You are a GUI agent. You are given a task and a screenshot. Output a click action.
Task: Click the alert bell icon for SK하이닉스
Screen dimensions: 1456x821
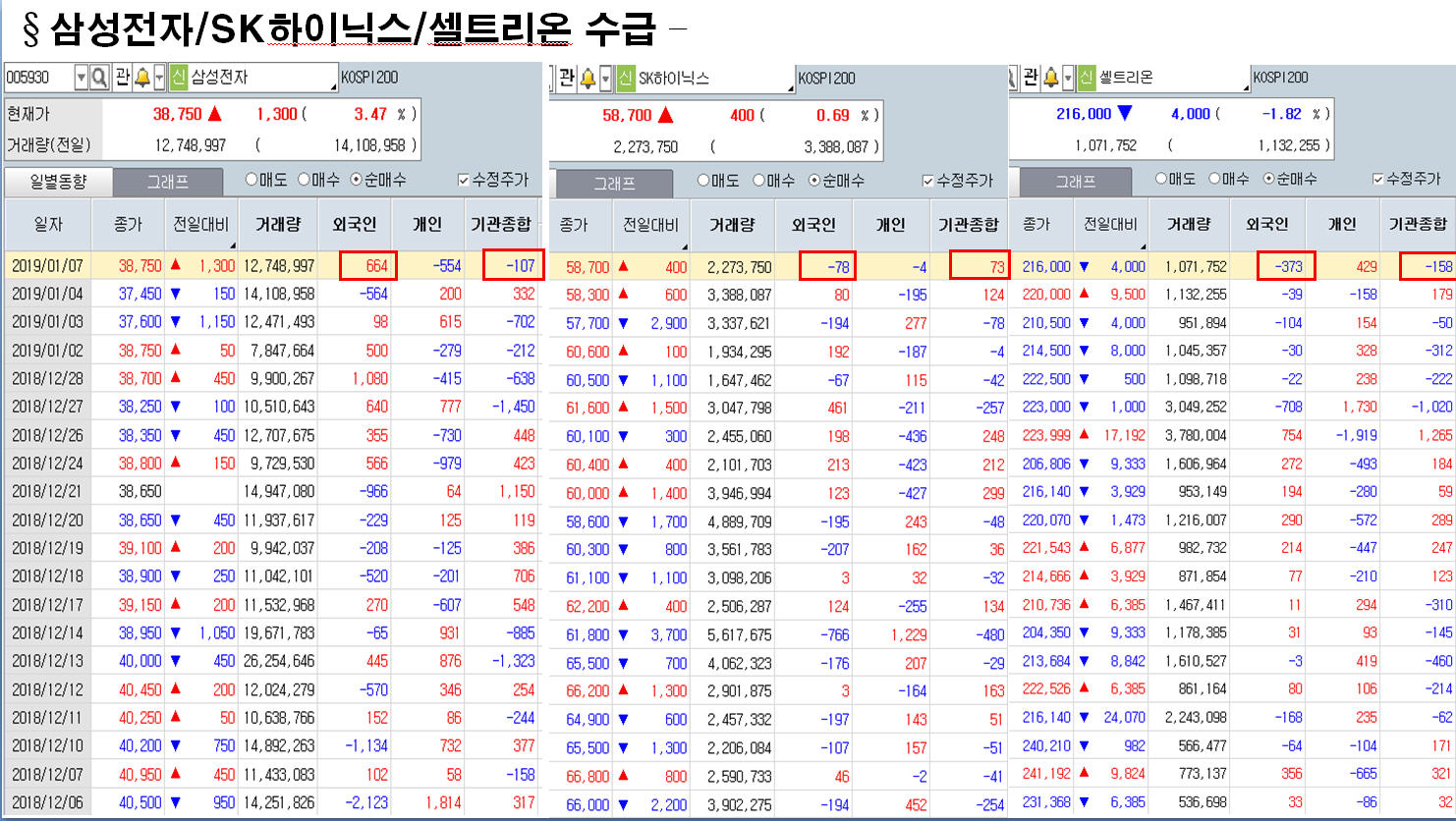[588, 78]
